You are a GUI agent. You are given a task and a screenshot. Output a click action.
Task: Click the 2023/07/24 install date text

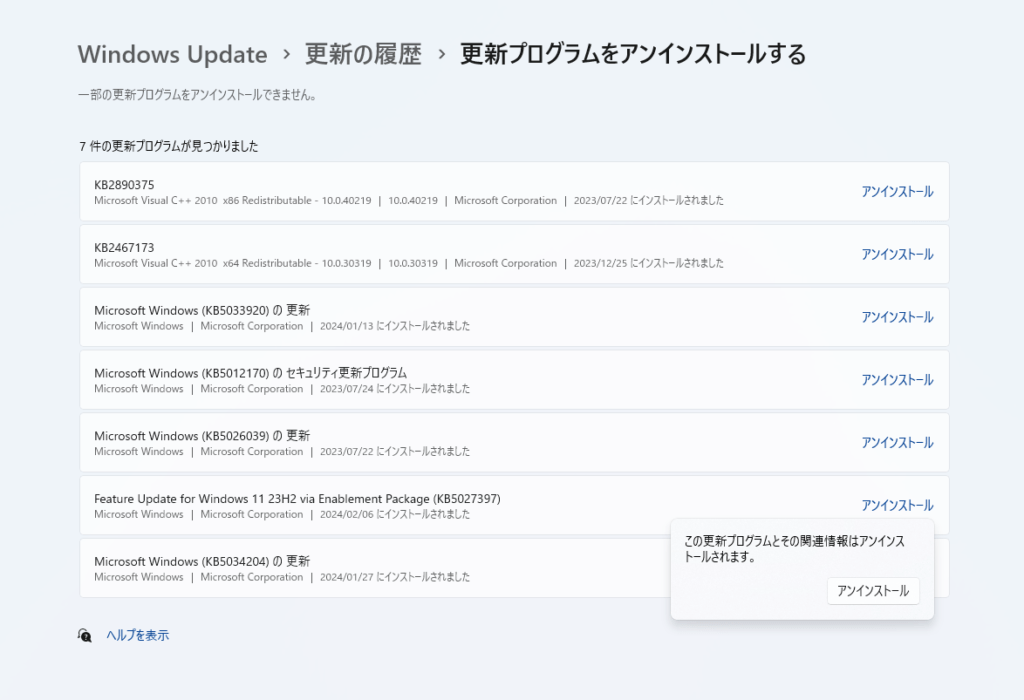[x=394, y=389]
